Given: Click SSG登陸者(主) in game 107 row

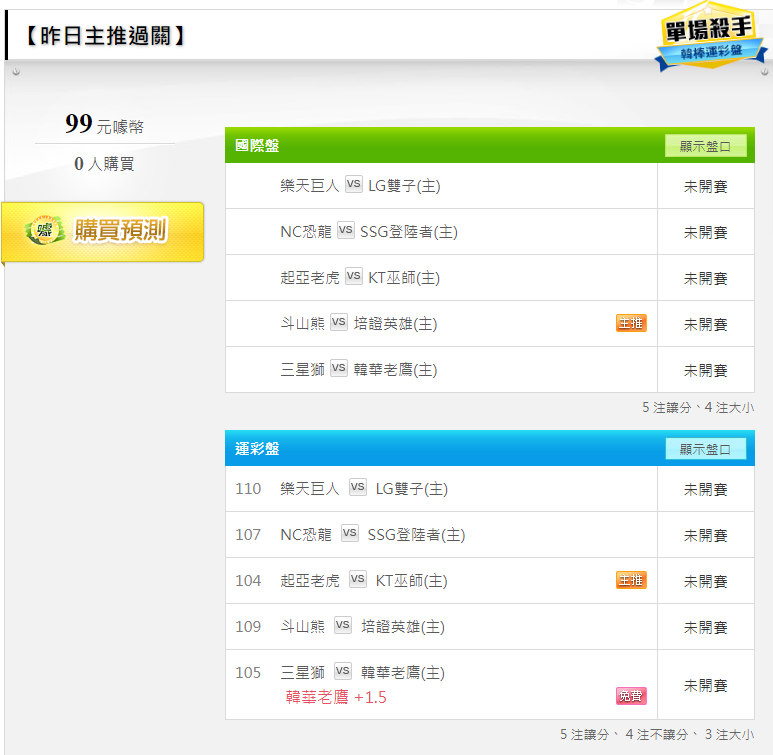Looking at the screenshot, I should click(416, 535).
